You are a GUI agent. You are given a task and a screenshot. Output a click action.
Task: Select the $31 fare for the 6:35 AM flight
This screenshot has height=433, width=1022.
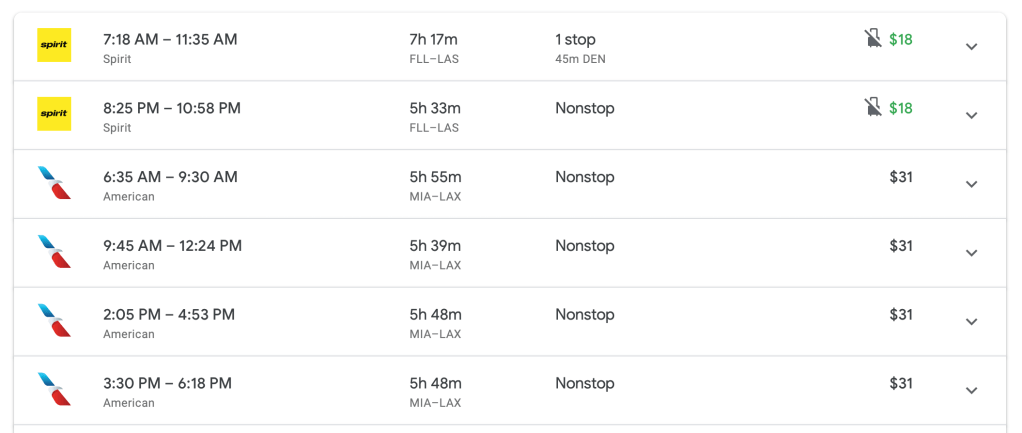[900, 177]
